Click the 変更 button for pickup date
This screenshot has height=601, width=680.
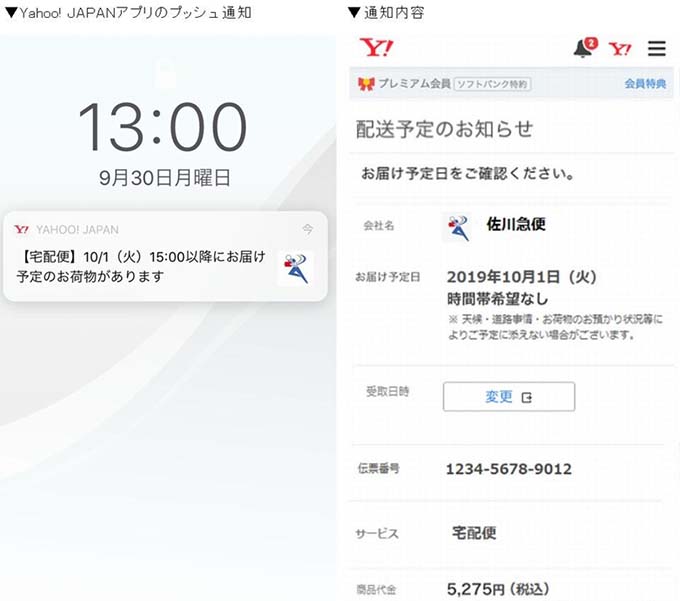click(509, 396)
